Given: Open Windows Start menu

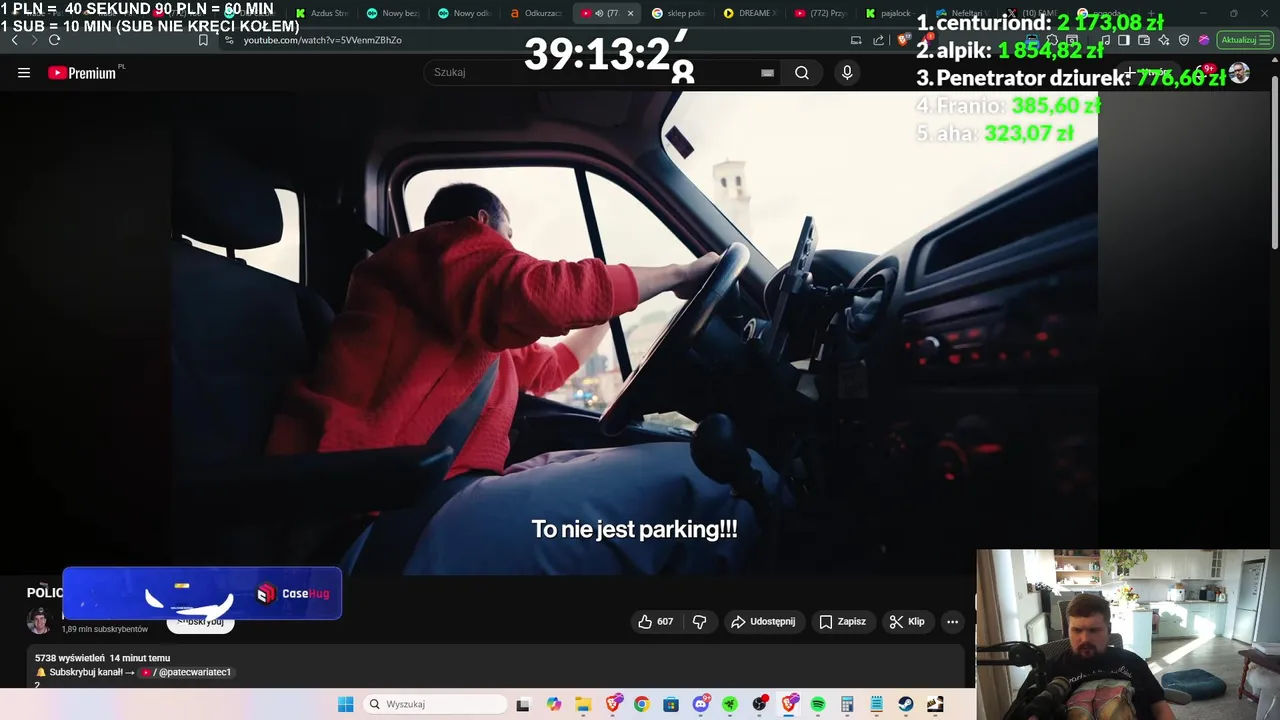Looking at the screenshot, I should [345, 704].
